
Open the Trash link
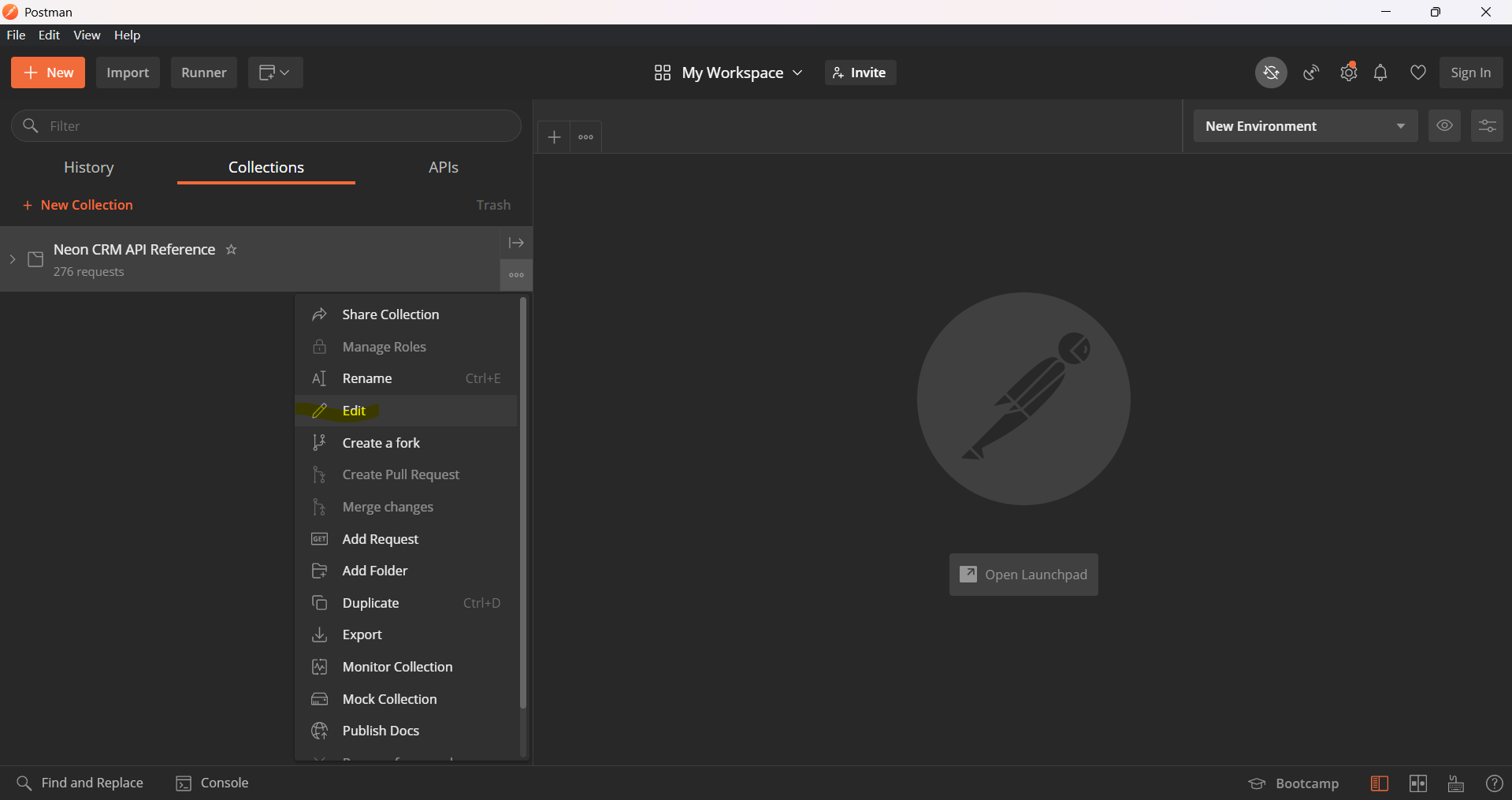493,205
